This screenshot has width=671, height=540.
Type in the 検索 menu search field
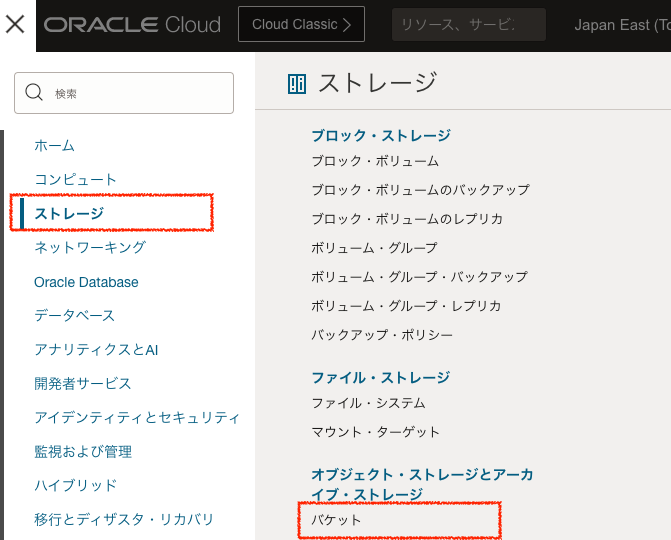(140, 93)
